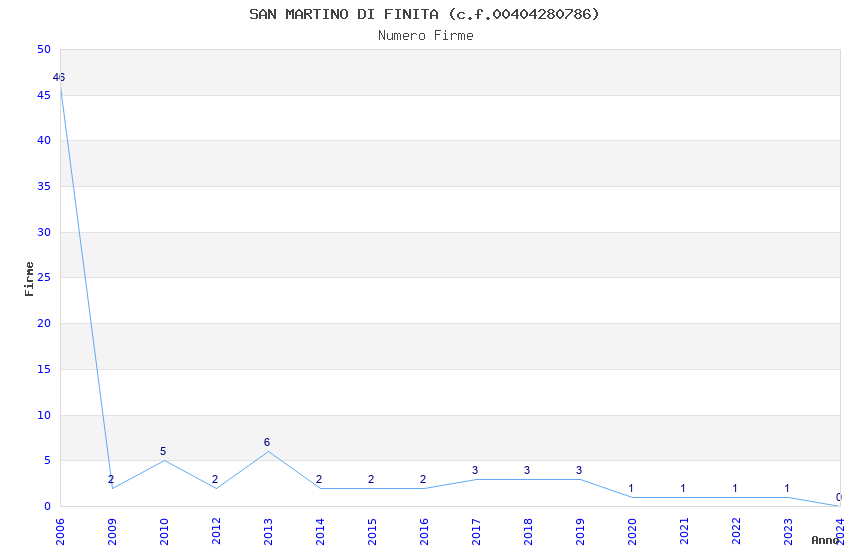Click the year 2017 on x-axis

(x=476, y=531)
